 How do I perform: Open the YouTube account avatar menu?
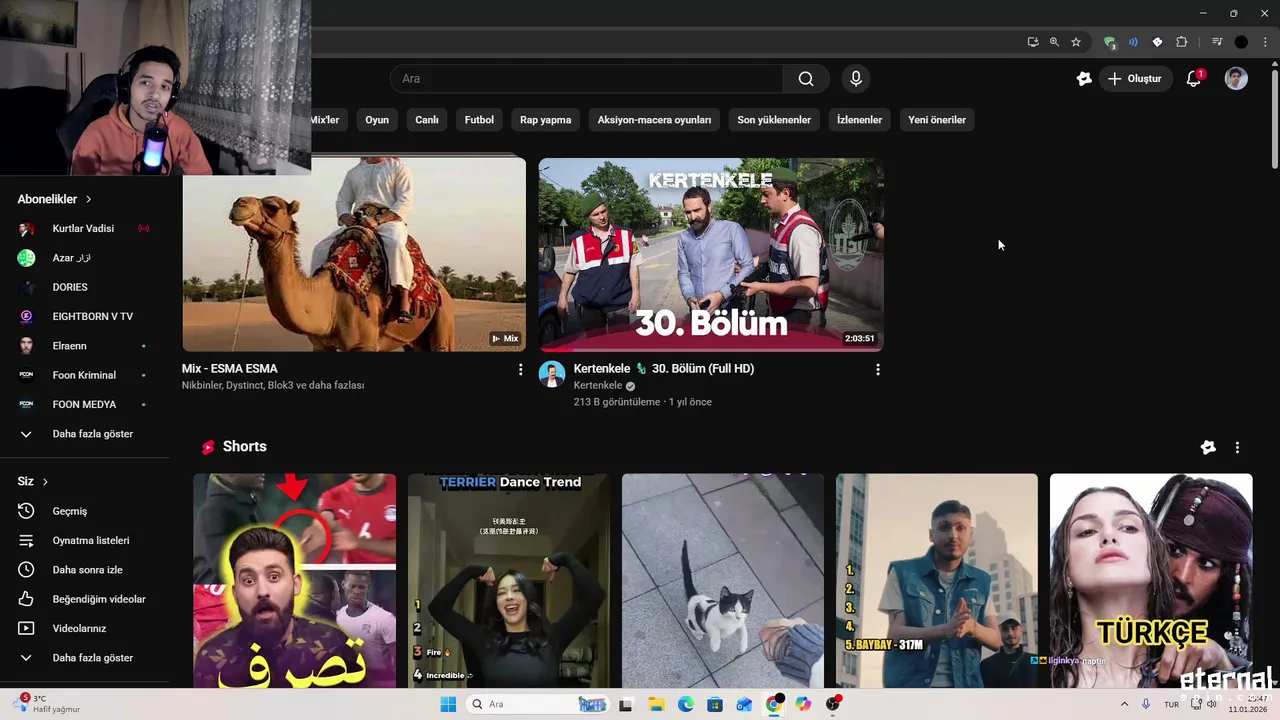point(1236,79)
